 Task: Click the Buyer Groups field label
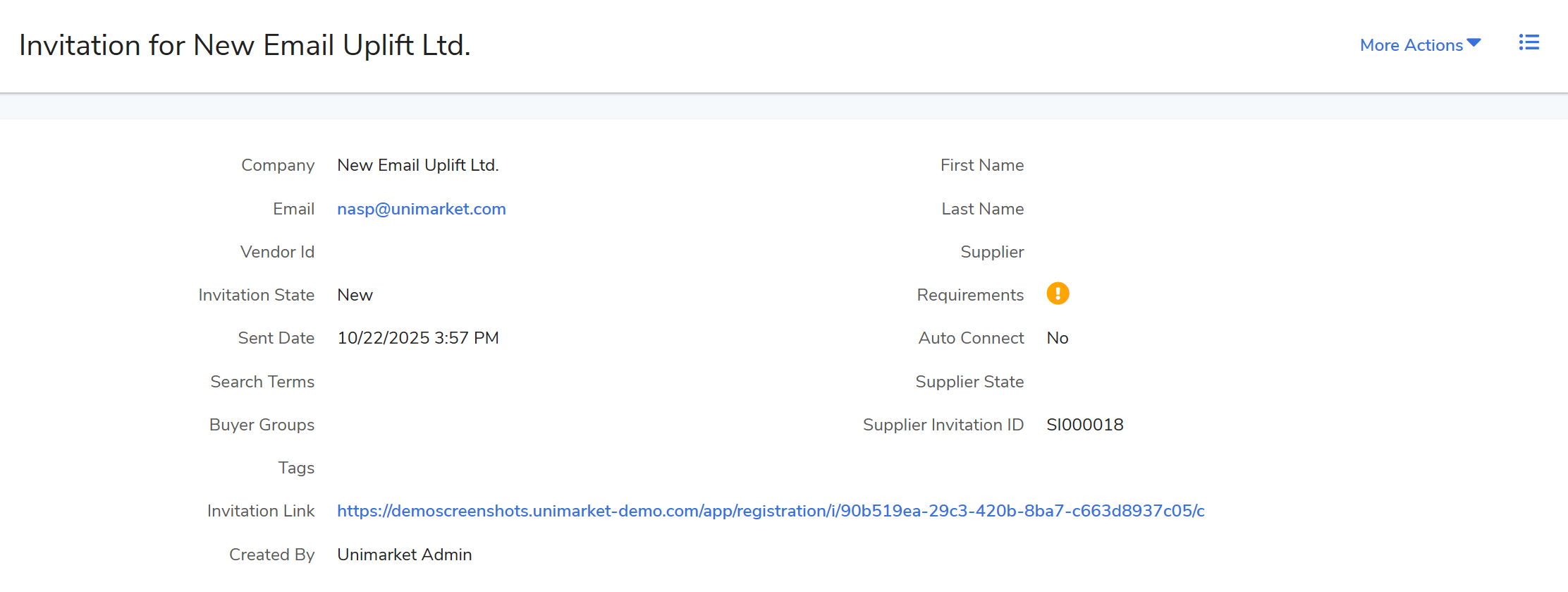tap(262, 425)
